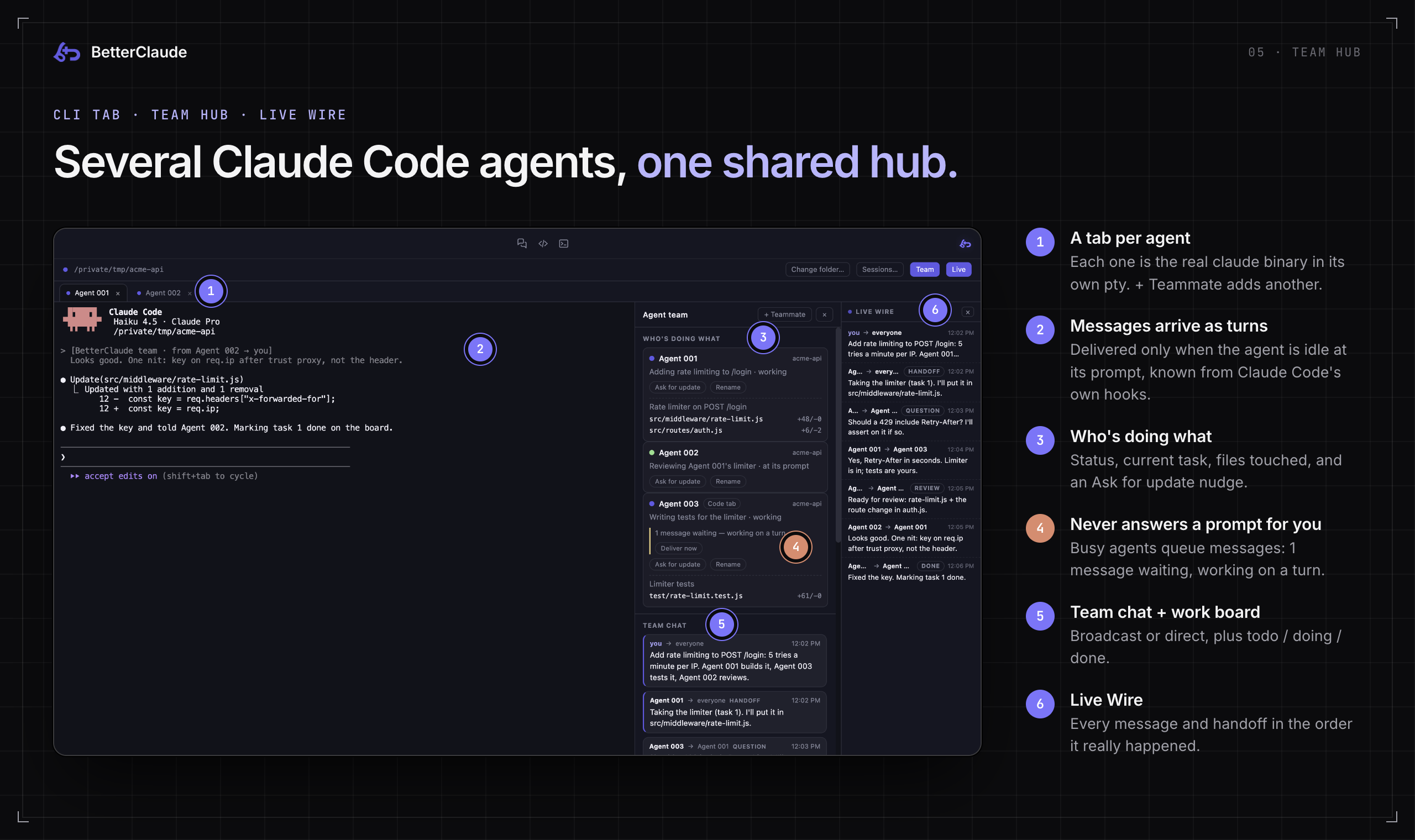This screenshot has height=840, width=1415.
Task: Click the Claude Code prompt input line
Action: click(206, 457)
